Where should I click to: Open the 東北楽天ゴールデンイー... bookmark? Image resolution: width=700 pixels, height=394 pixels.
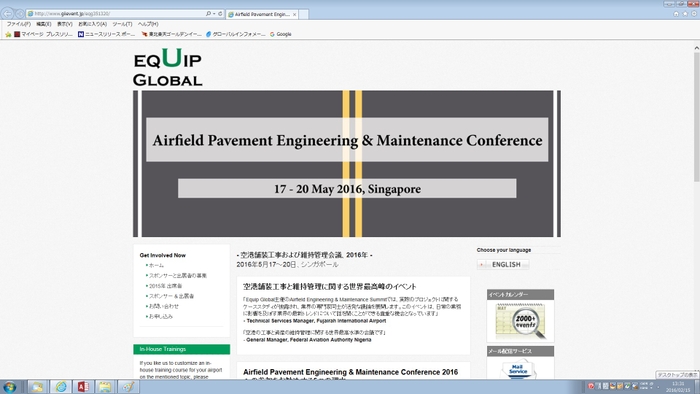click(171, 34)
